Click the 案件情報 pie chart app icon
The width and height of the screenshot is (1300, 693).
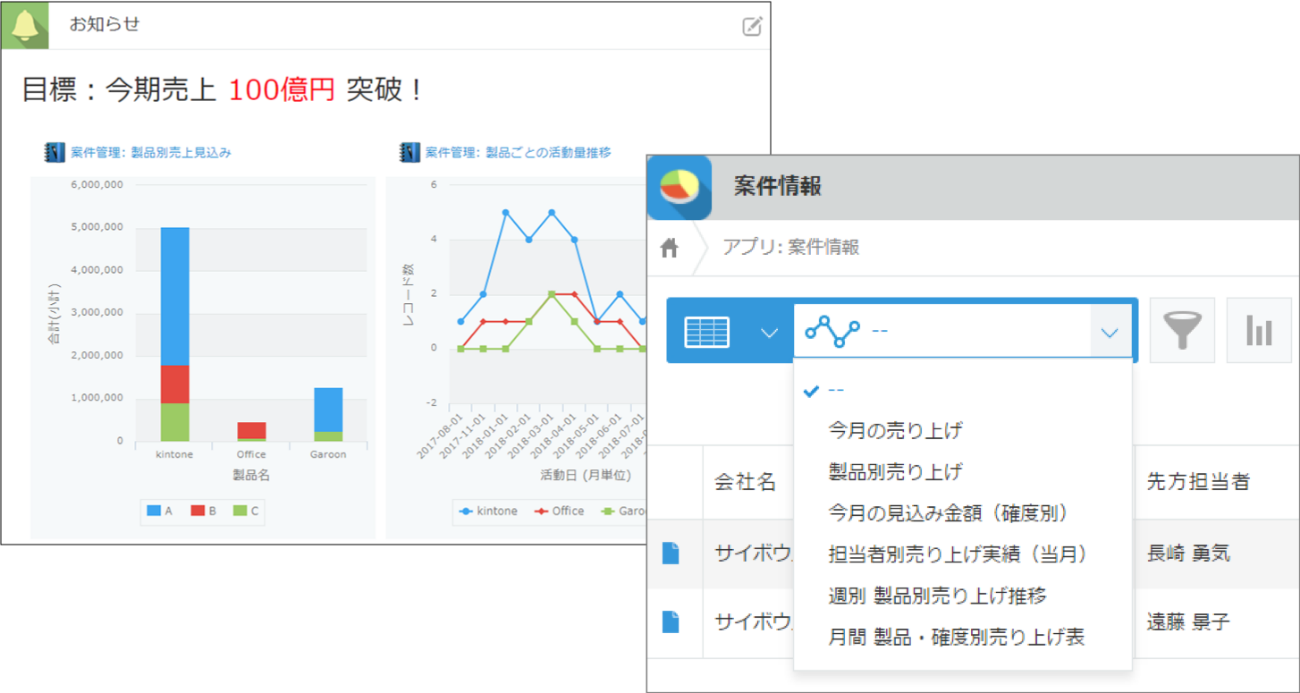pyautogui.click(x=679, y=187)
